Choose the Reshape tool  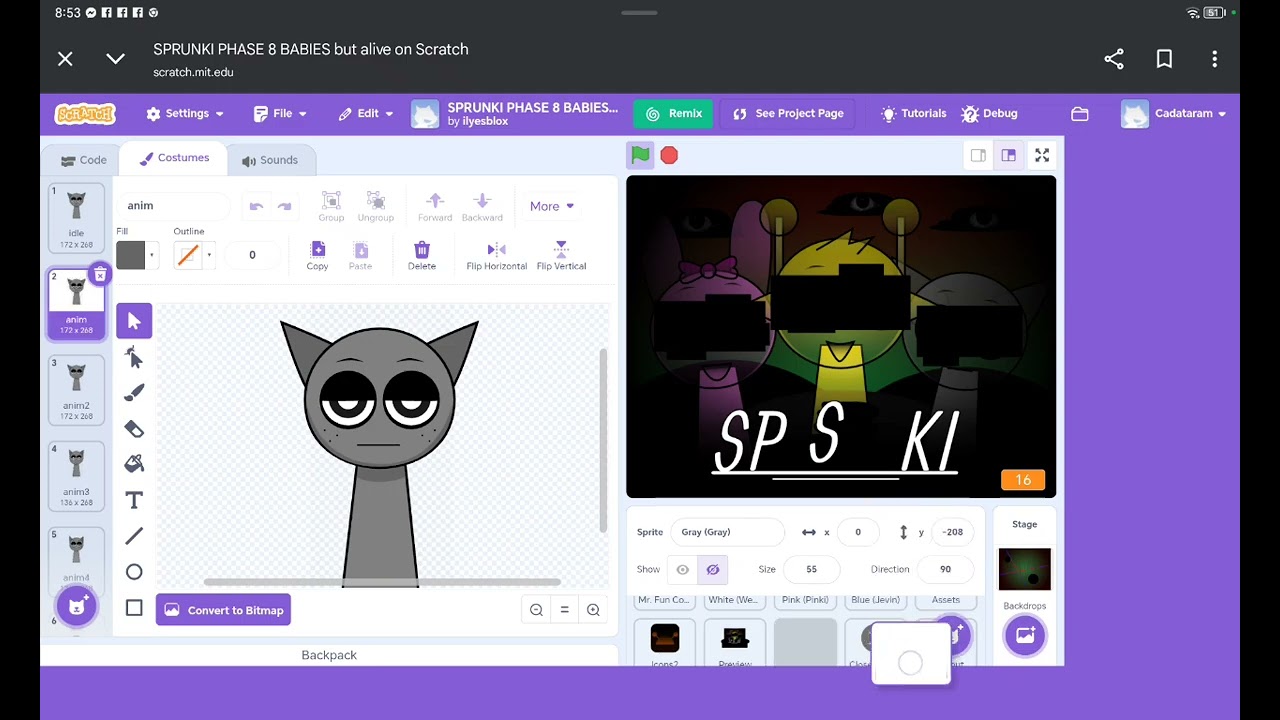click(134, 357)
